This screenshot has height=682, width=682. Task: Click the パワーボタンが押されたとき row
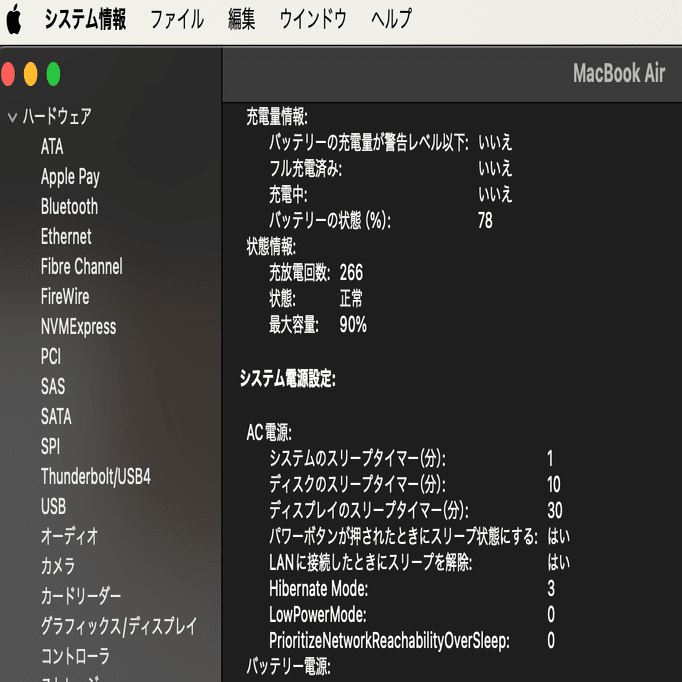pyautogui.click(x=419, y=536)
